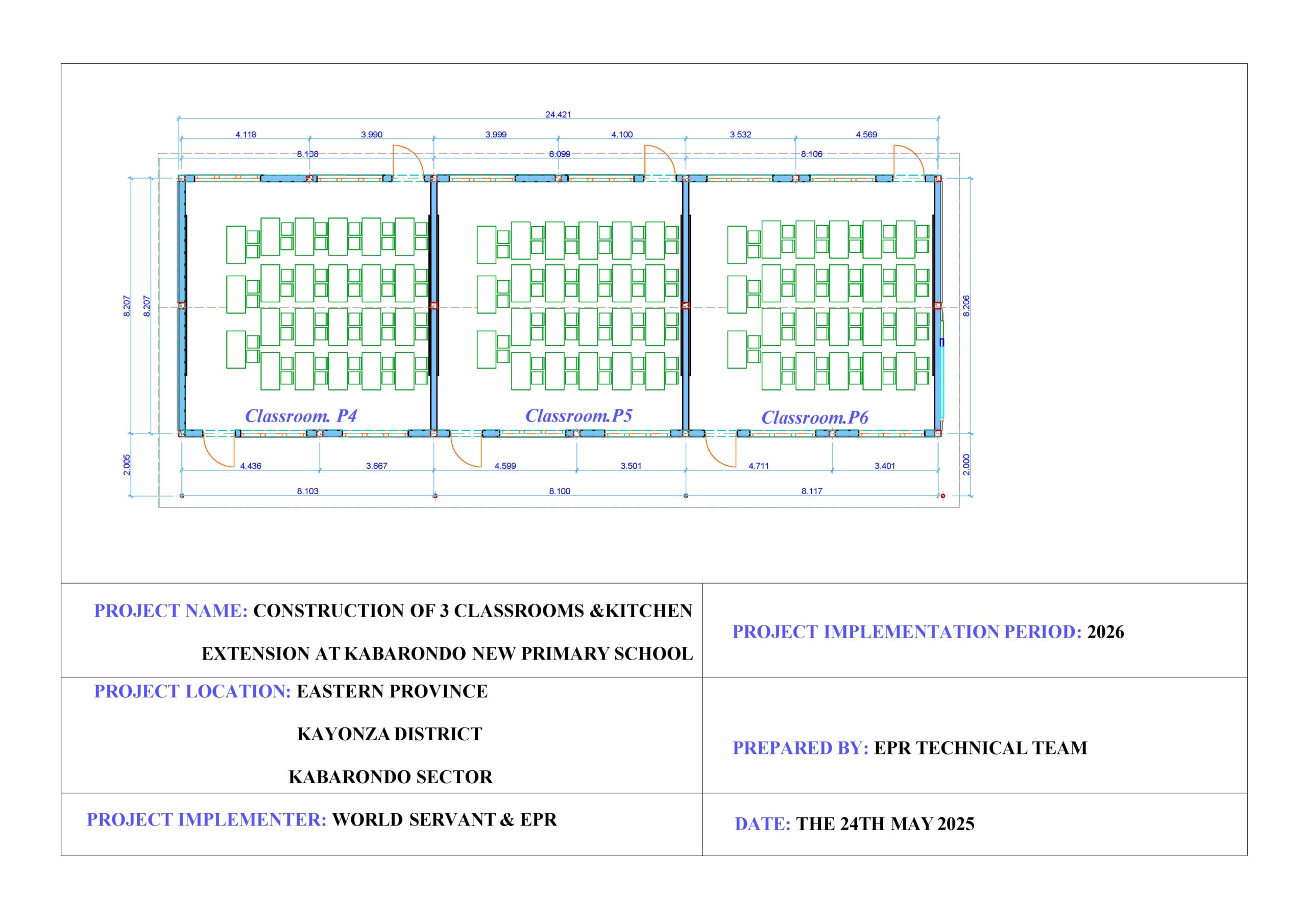Click the date THE 24TH MAY 2025

tap(885, 824)
